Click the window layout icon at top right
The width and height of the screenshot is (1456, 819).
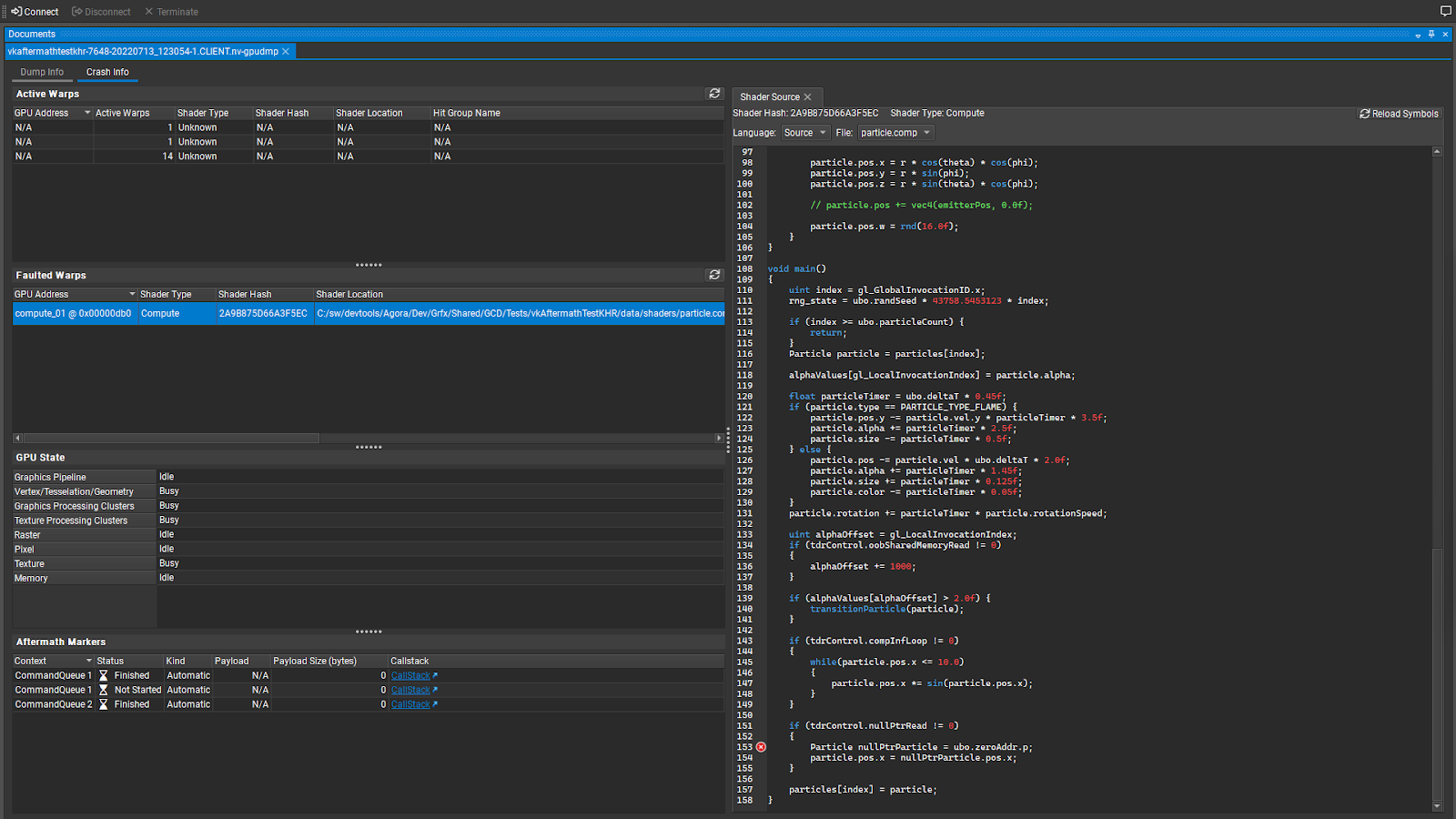[x=1444, y=11]
